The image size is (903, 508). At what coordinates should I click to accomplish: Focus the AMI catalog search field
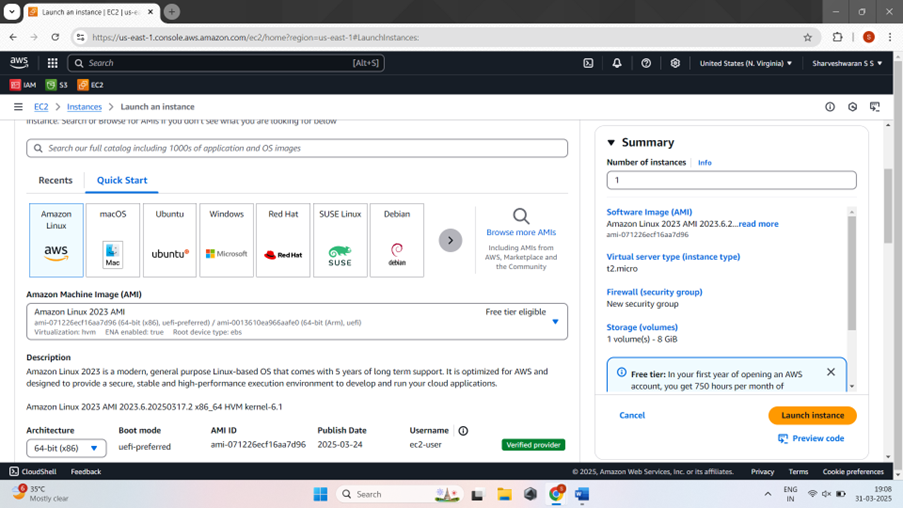point(297,148)
